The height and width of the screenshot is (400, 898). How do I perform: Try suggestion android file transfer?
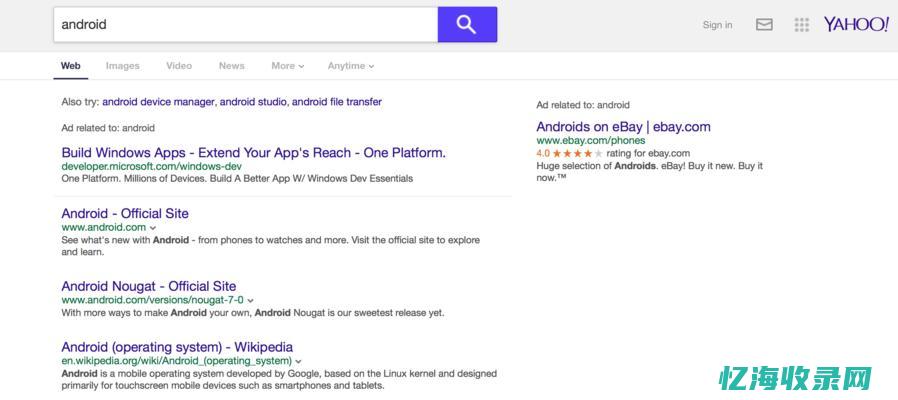337,102
